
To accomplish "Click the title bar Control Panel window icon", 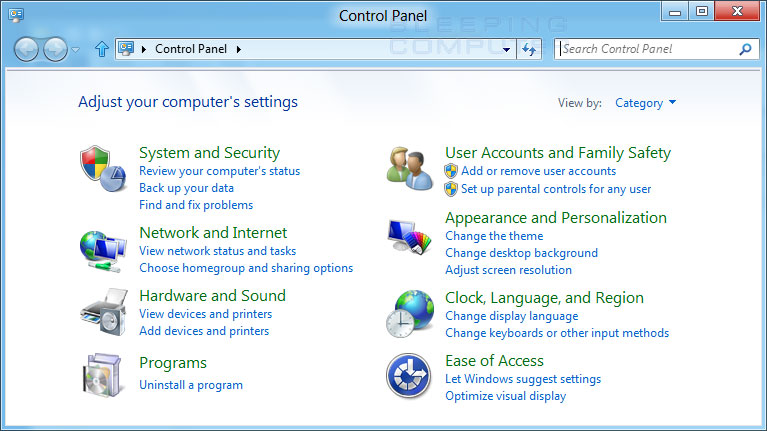I will pos(16,15).
